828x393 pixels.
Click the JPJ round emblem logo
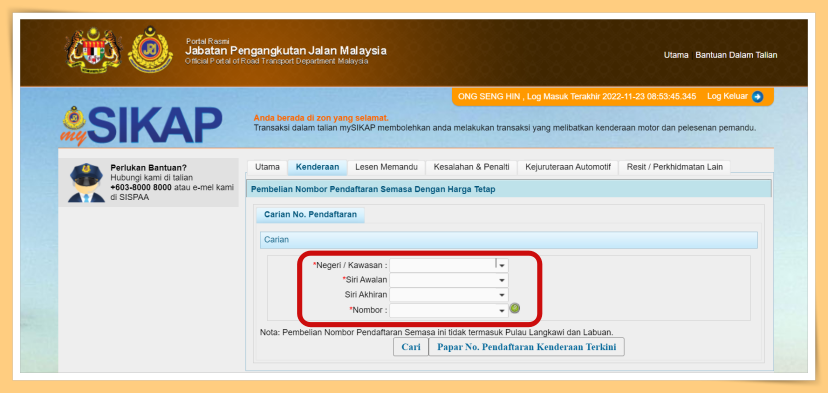point(150,49)
